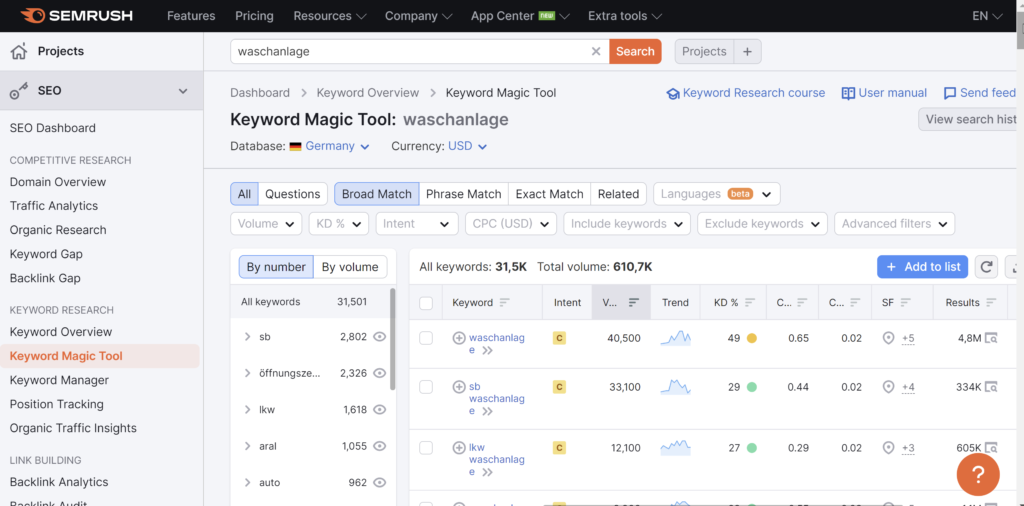Check the waschanlage row checkbox

426,338
